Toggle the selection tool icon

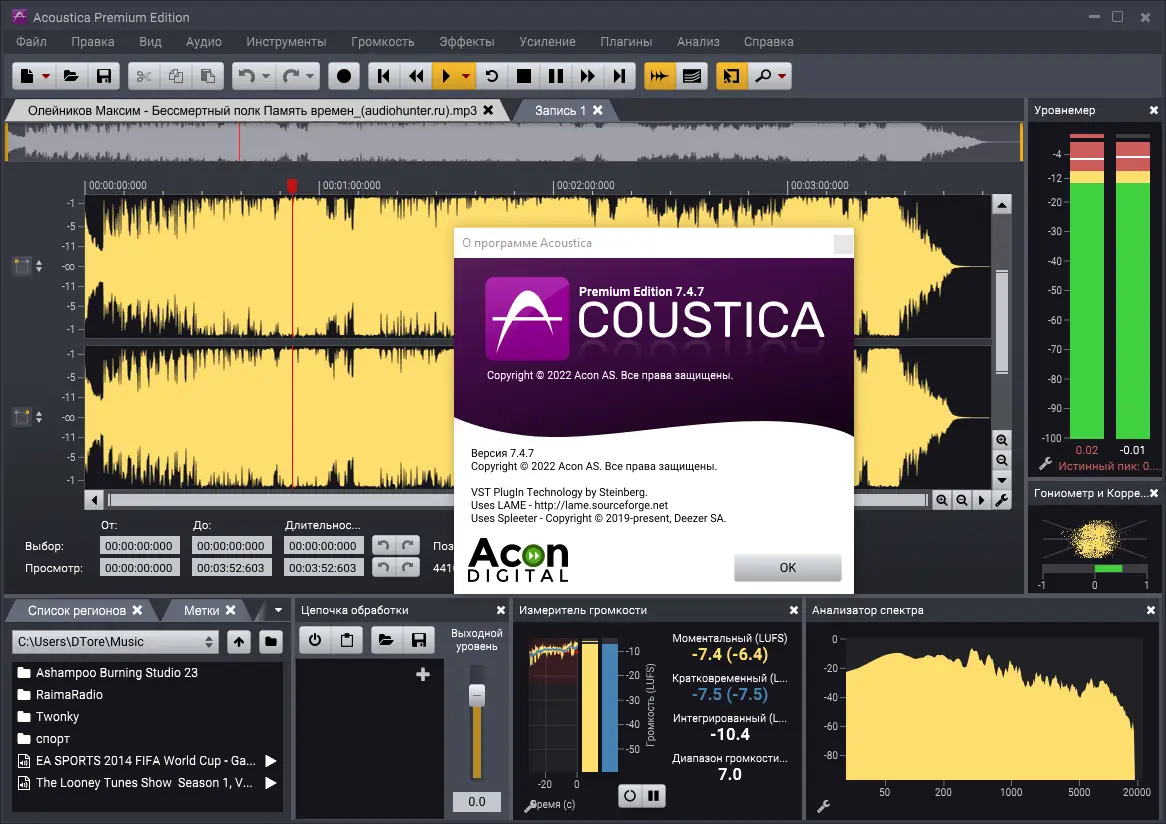point(731,76)
